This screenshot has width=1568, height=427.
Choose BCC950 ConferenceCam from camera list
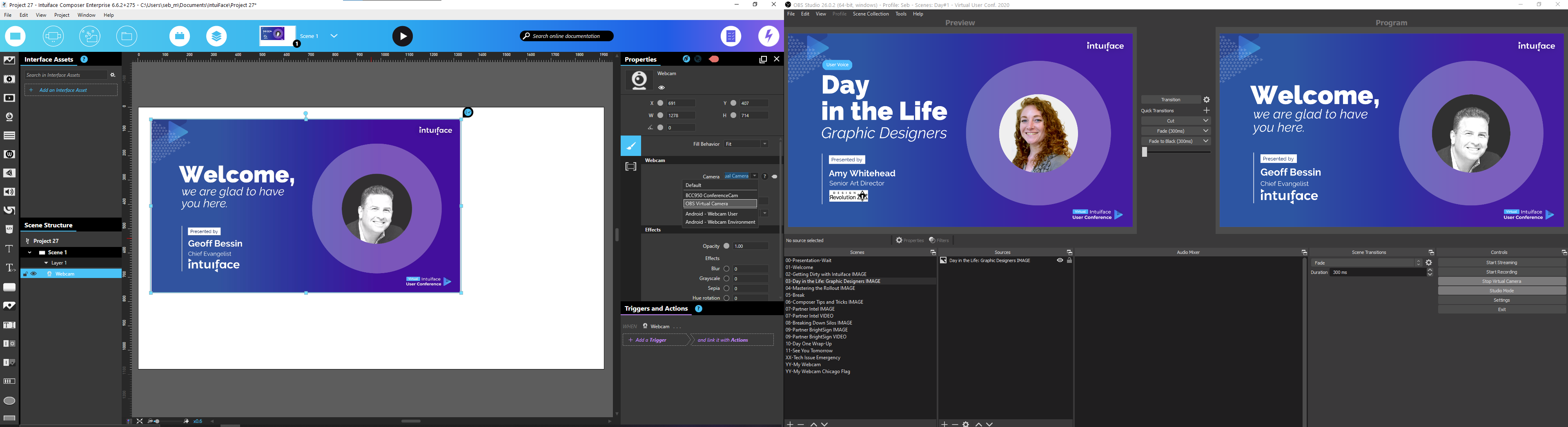coord(720,195)
